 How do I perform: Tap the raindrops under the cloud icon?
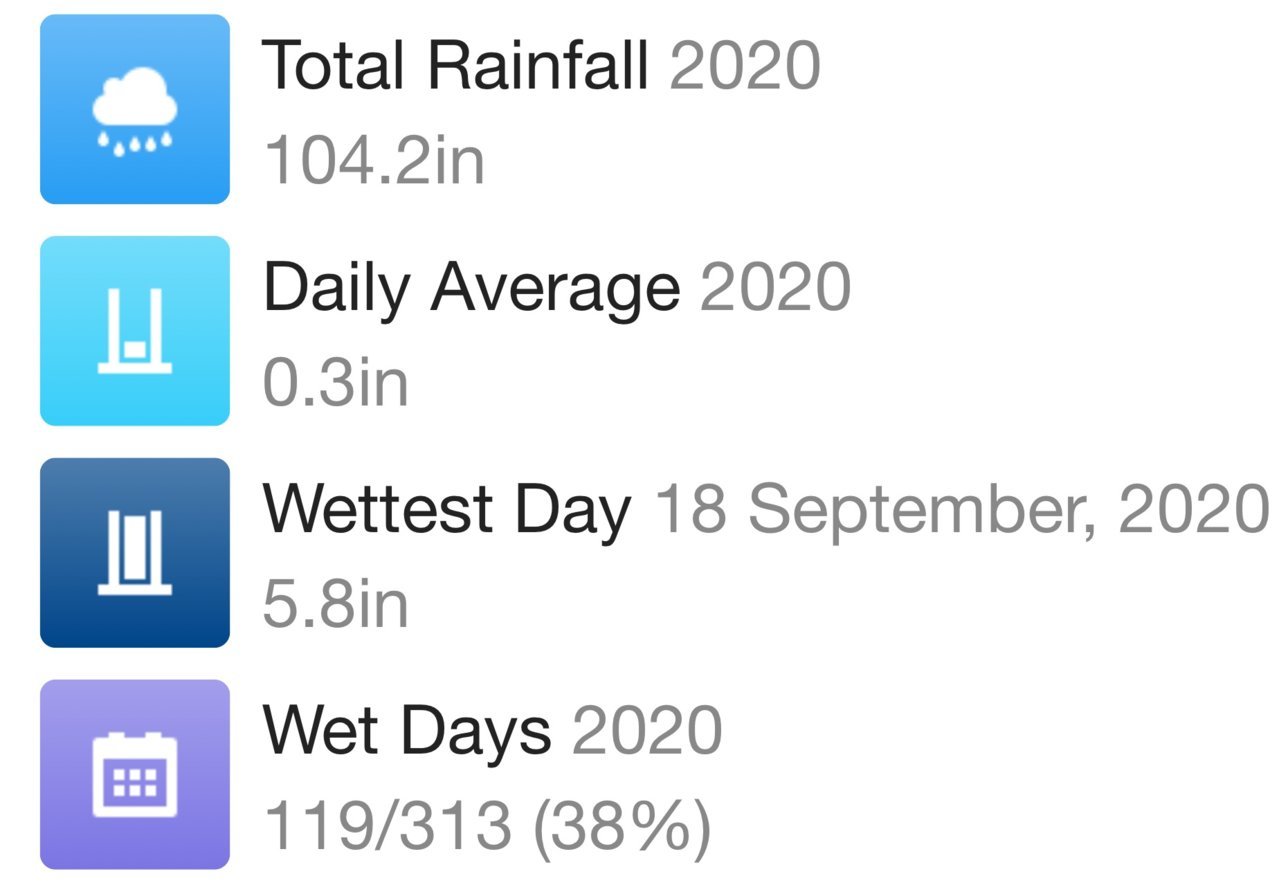click(x=135, y=145)
